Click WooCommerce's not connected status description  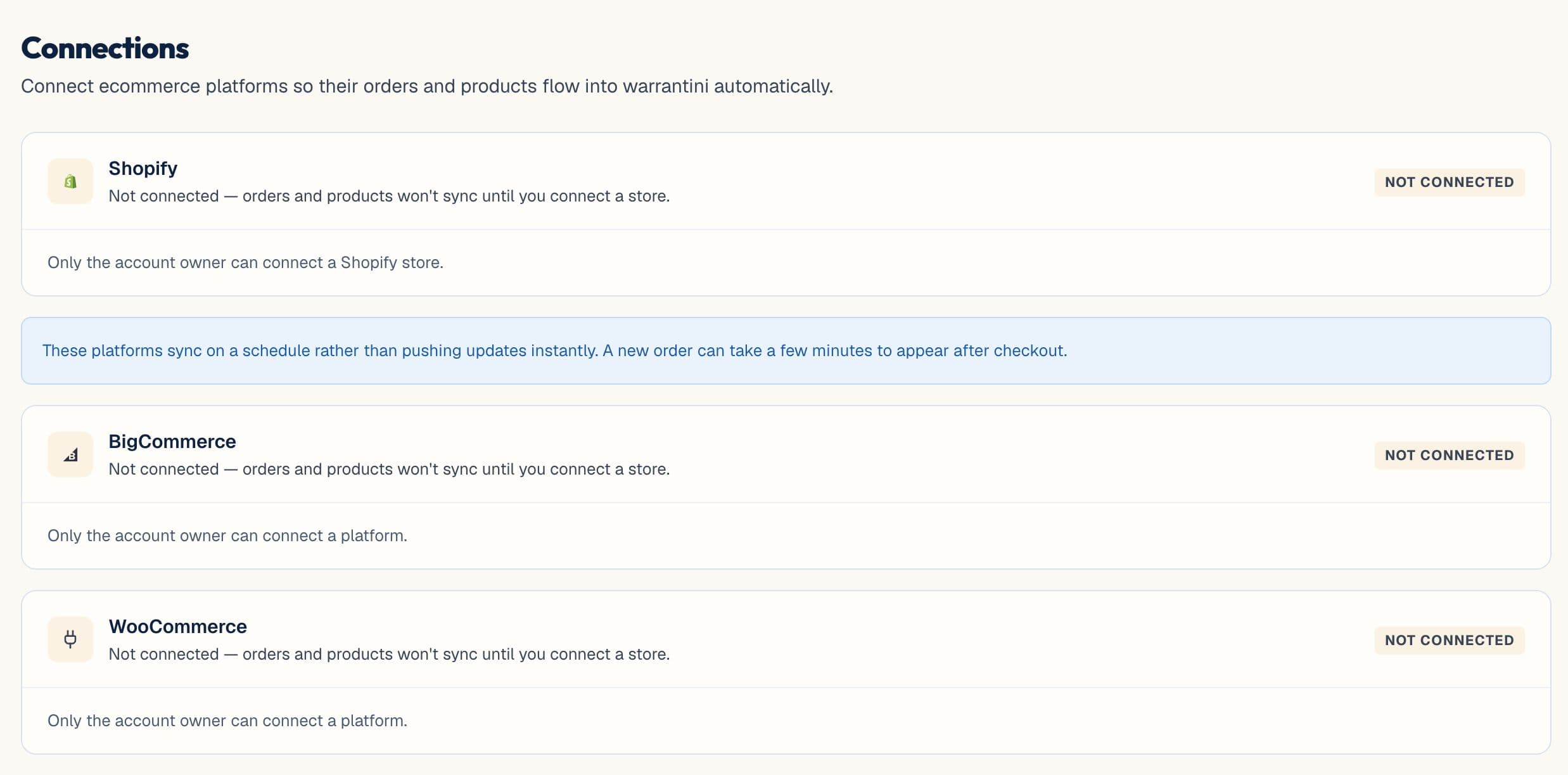pos(389,654)
